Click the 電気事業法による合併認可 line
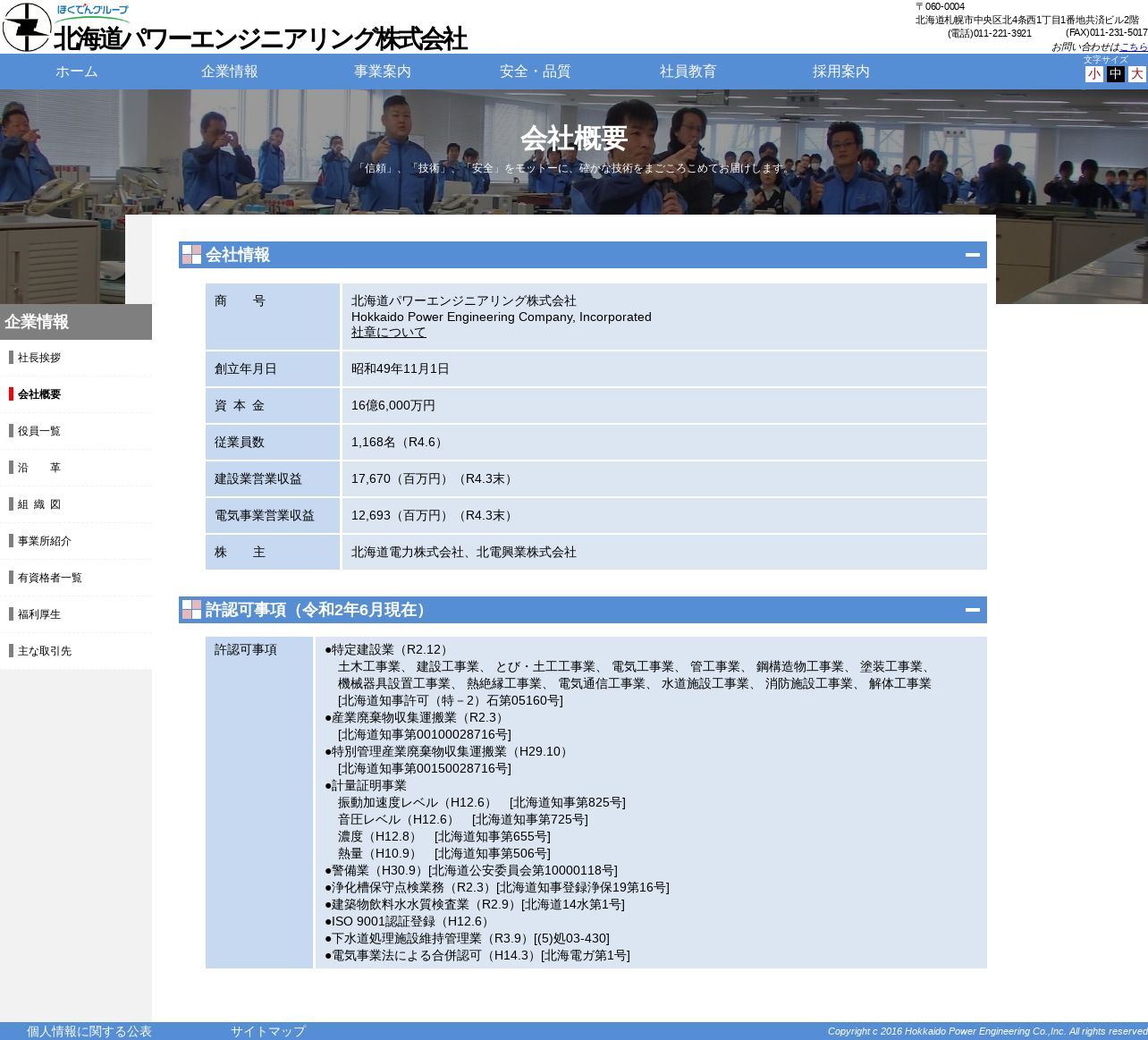This screenshot has width=1148, height=1040. click(477, 955)
